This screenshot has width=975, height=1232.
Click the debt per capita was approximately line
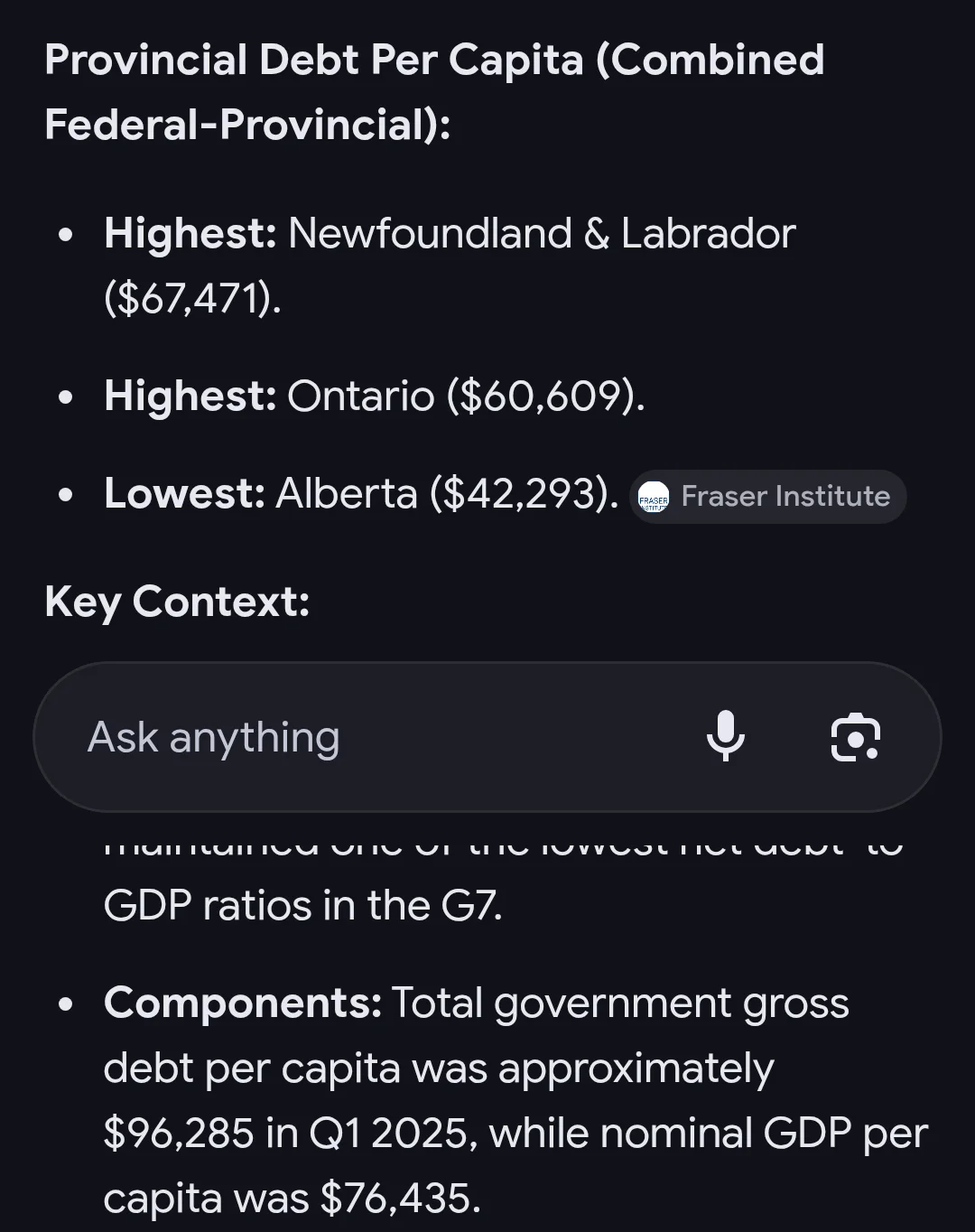click(x=439, y=1069)
